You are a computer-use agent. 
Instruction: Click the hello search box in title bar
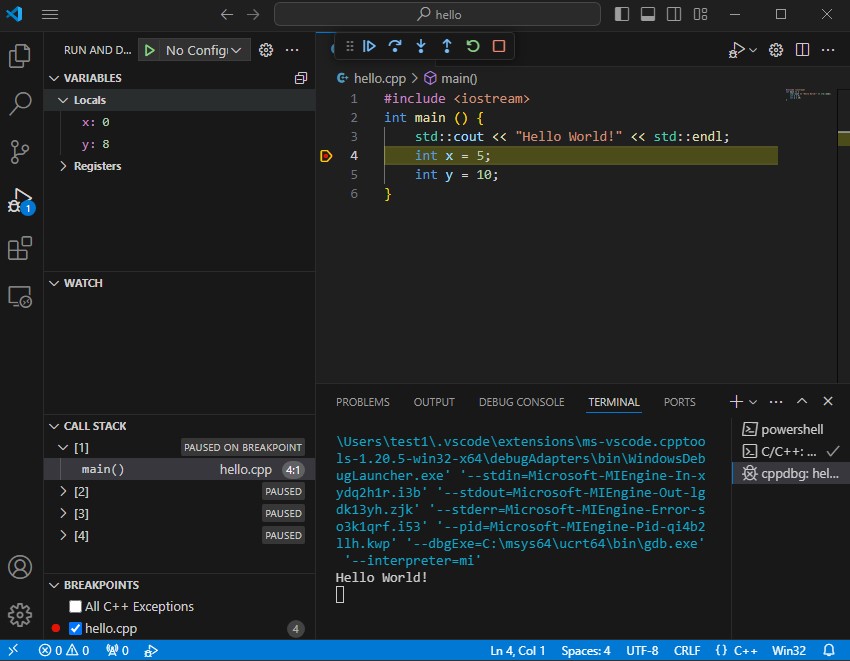click(x=438, y=15)
